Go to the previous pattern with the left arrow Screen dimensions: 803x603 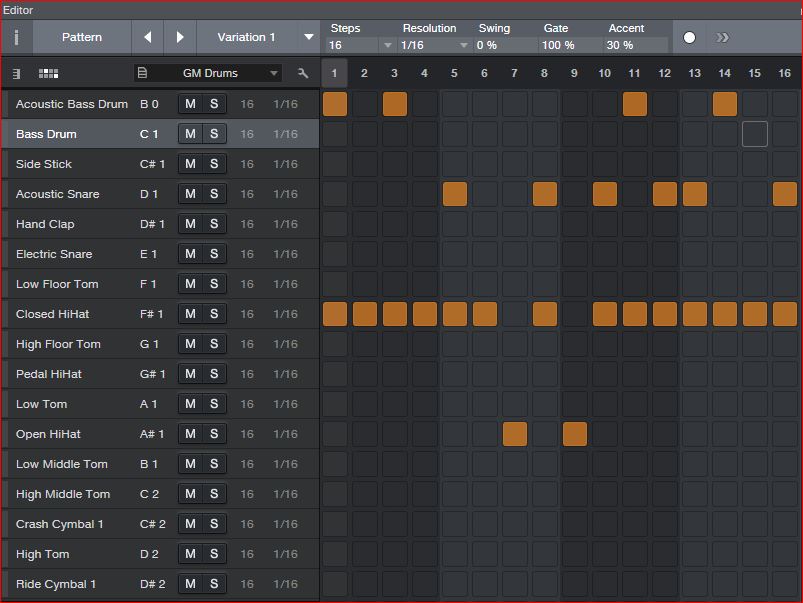pos(148,37)
